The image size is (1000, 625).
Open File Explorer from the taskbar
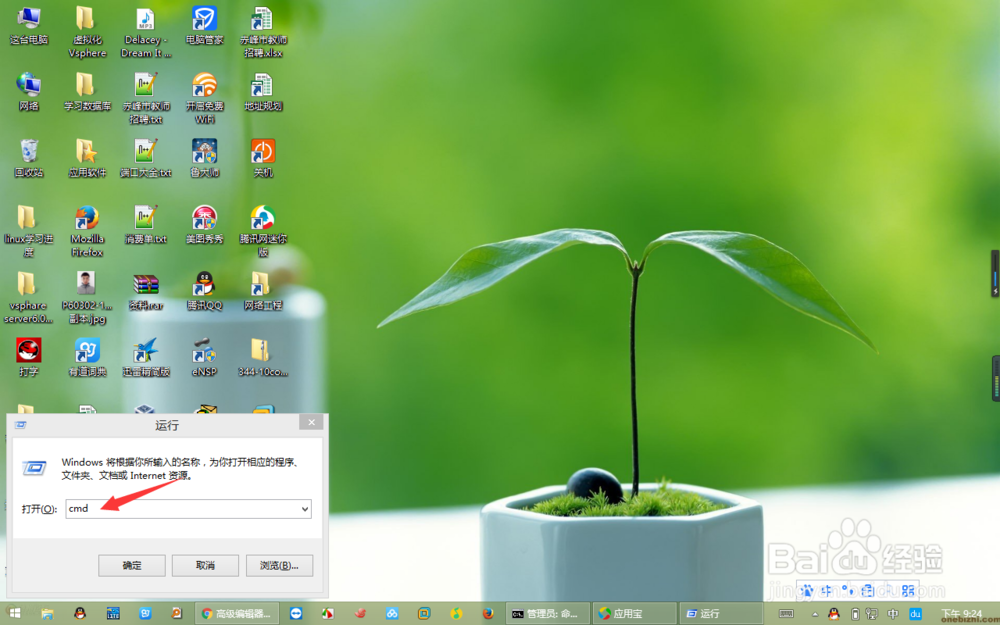pos(48,614)
